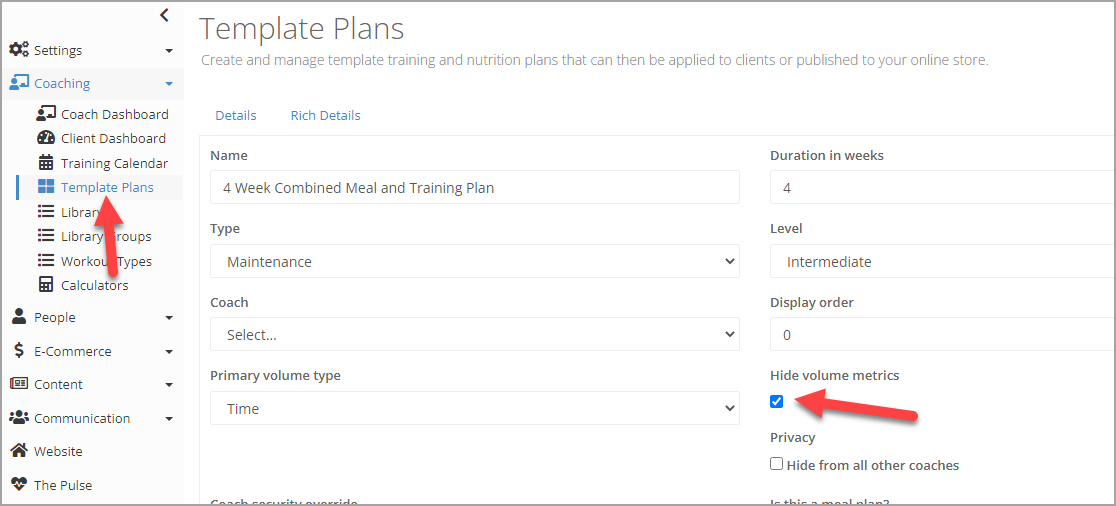
Task: Switch to the Rich Details tab
Action: [x=325, y=115]
